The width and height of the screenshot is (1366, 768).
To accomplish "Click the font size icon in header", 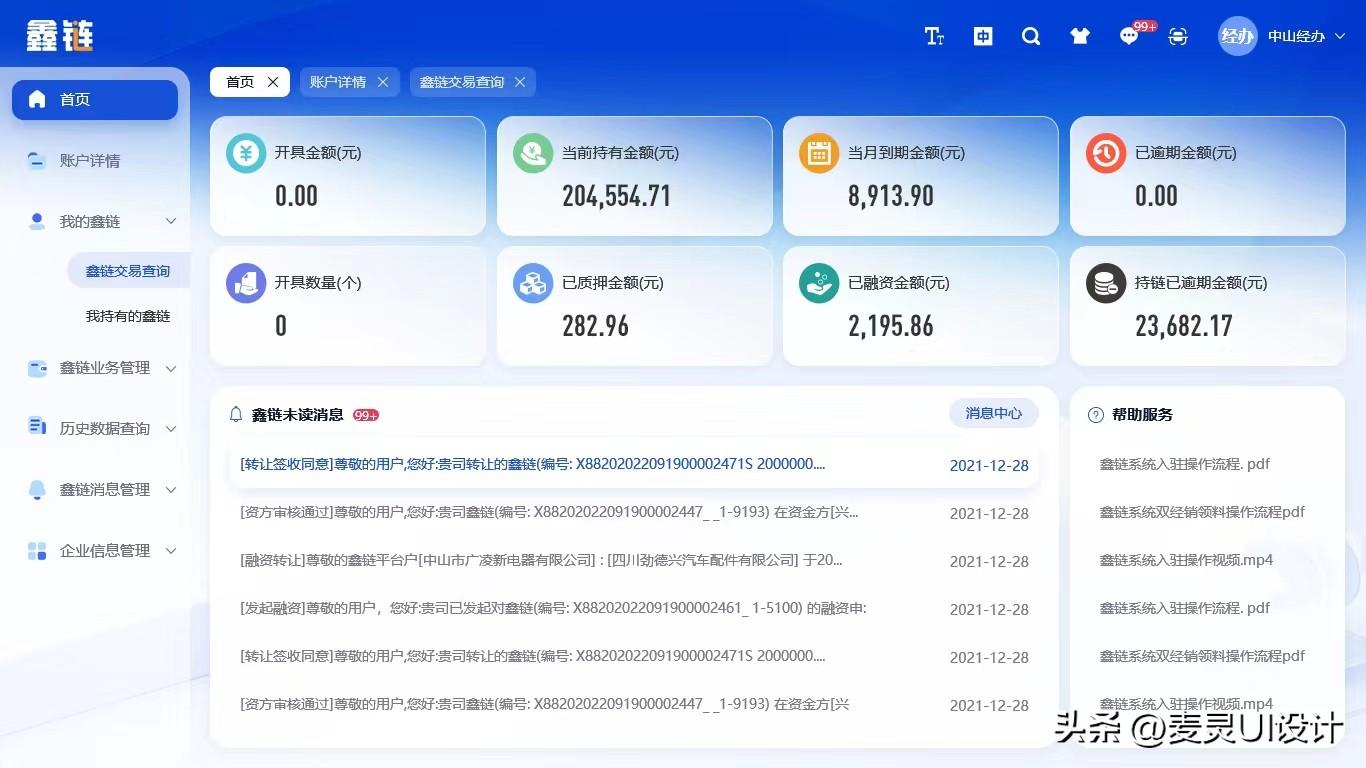I will 934,37.
